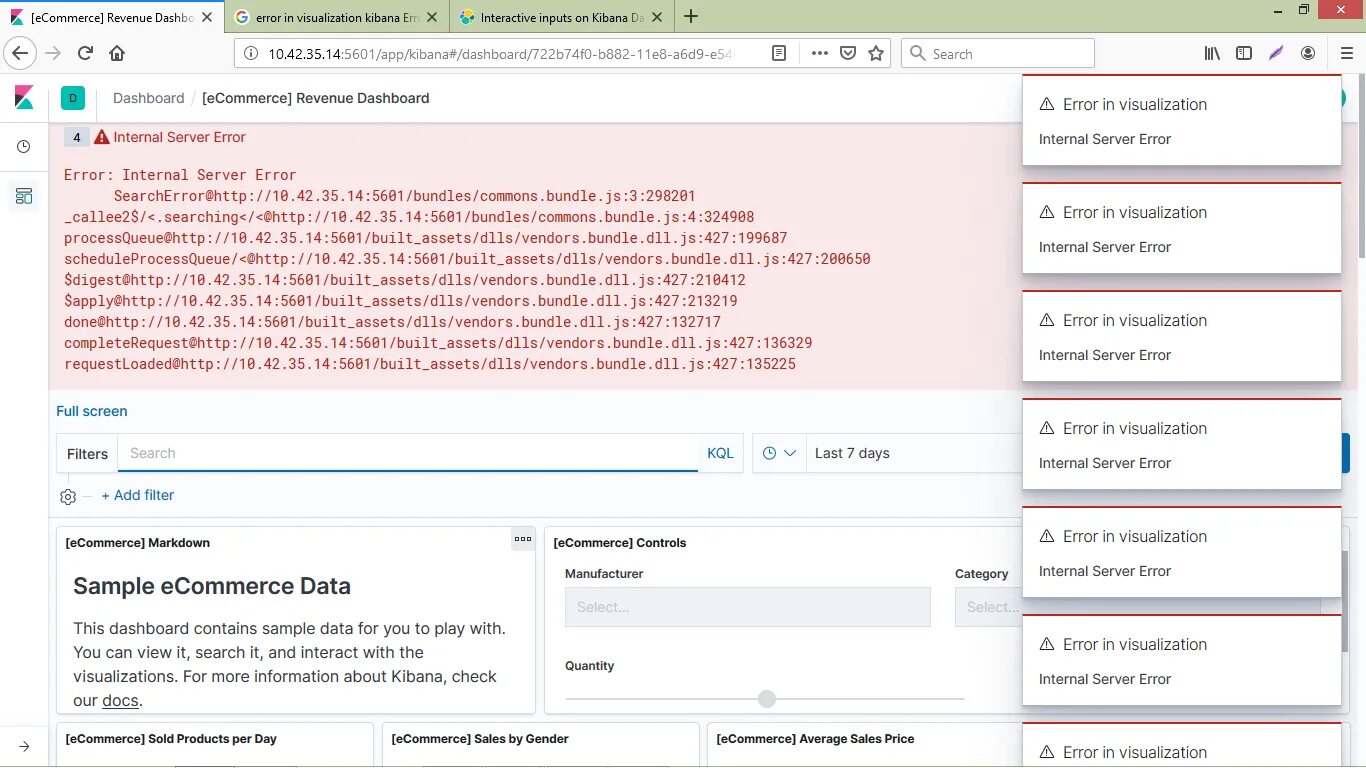Open the date quick menu dropdown
Screen dimensions: 1366x768
pos(779,453)
